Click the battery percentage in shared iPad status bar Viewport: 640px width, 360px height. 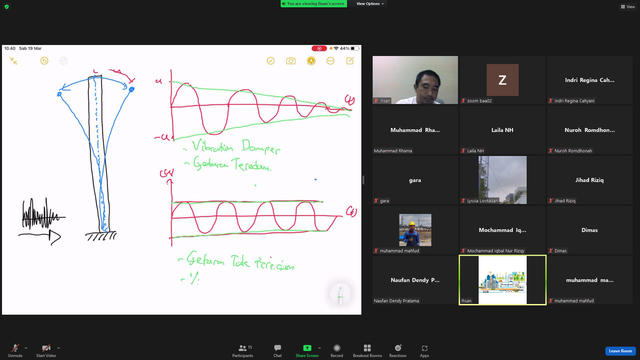[345, 48]
